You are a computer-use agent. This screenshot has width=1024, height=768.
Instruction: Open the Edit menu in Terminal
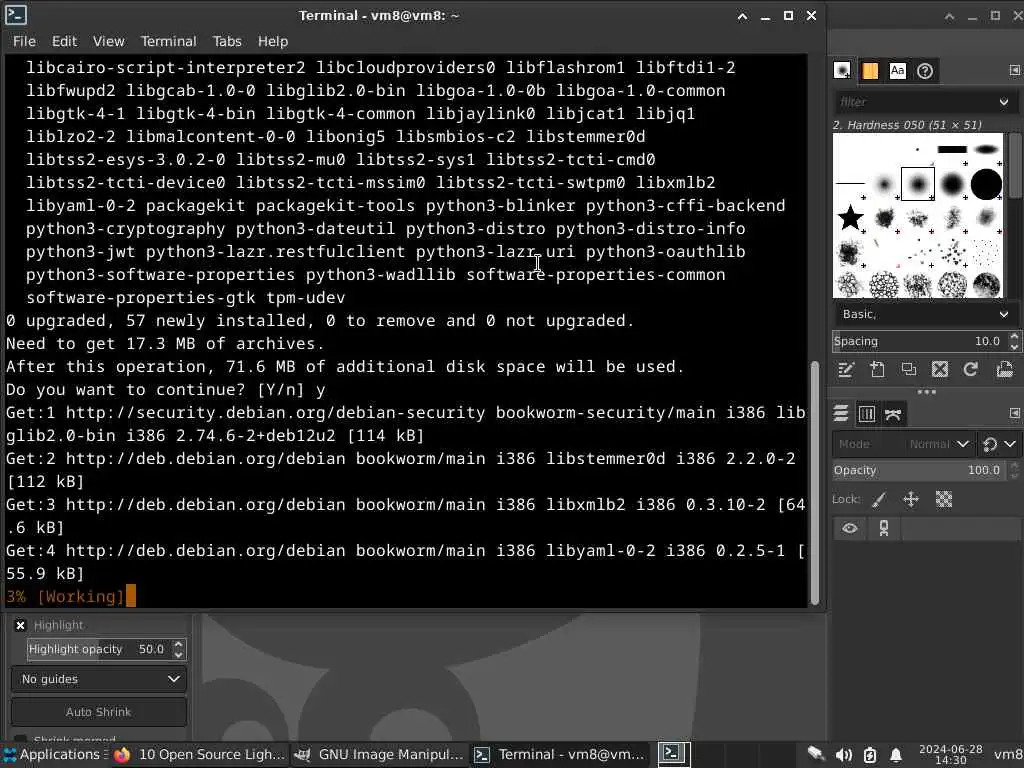click(x=64, y=41)
